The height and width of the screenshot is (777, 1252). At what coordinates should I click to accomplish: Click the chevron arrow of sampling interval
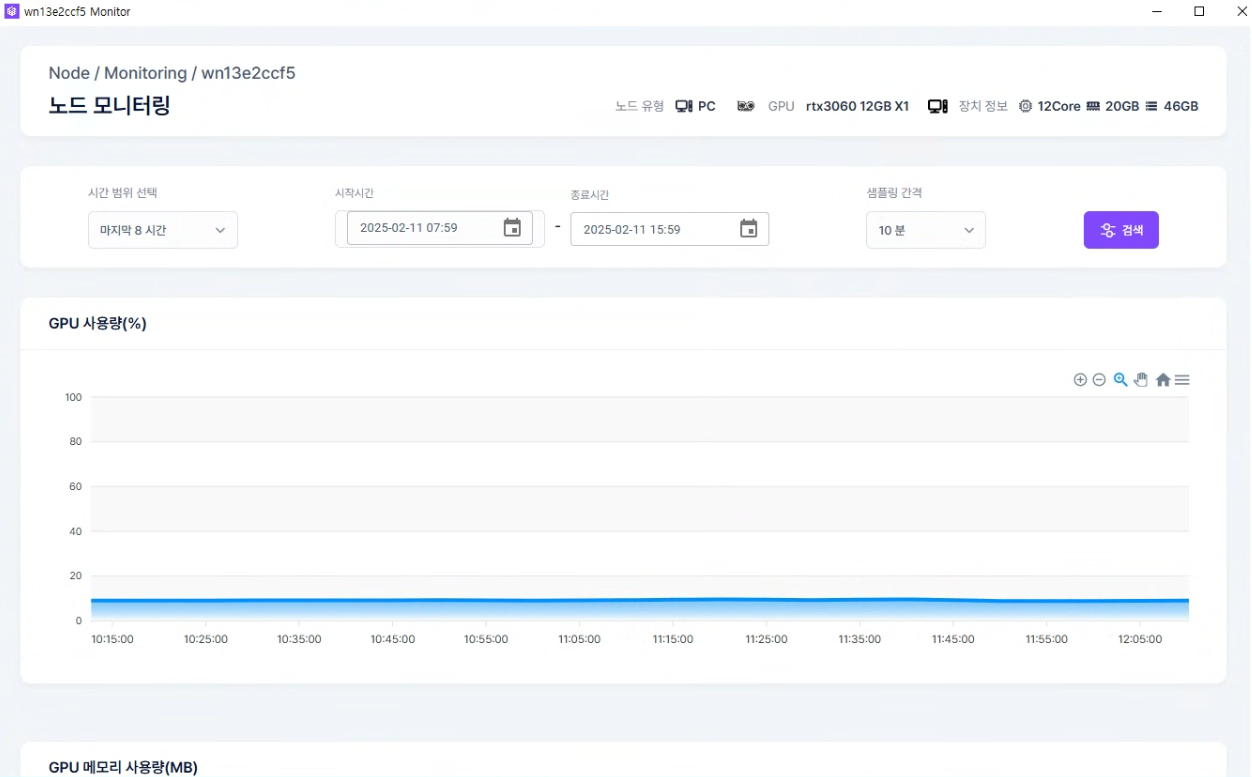point(968,230)
